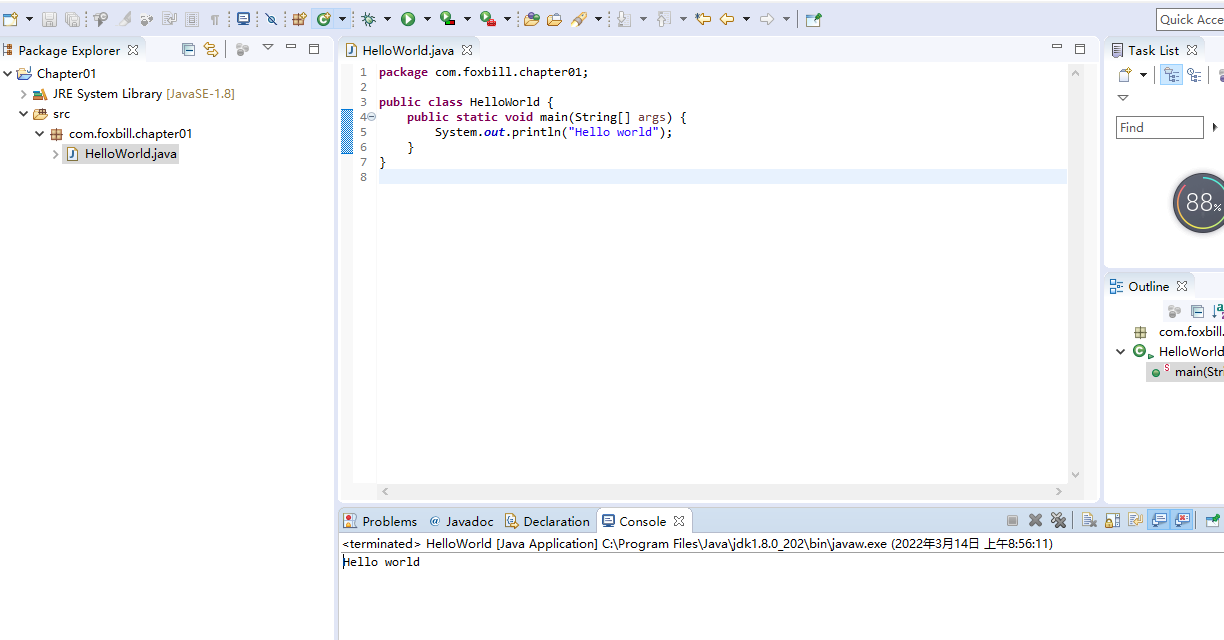Click Collapse All in Package Explorer
This screenshot has height=640, width=1224.
click(188, 49)
